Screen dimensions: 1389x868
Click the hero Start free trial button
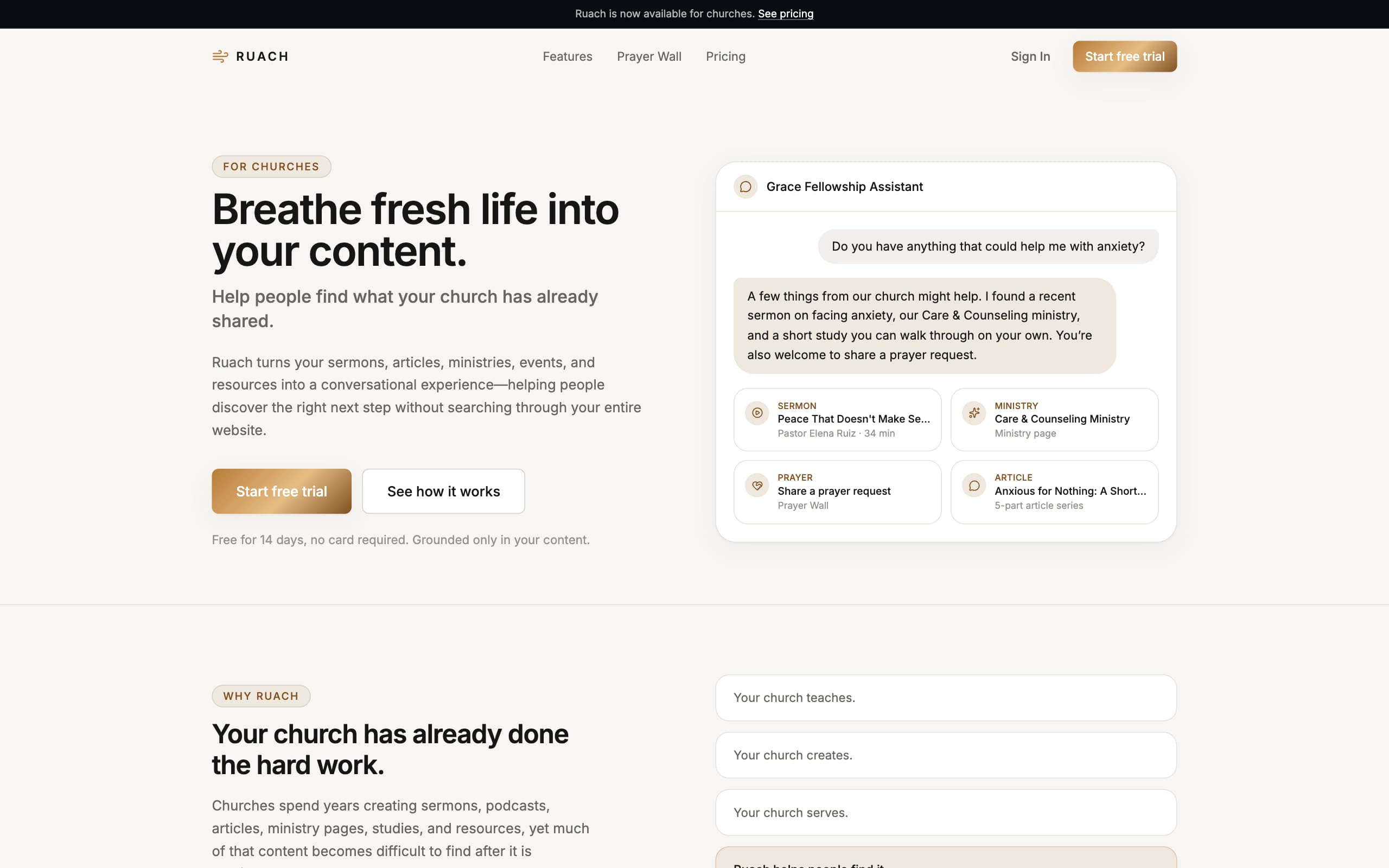pyautogui.click(x=281, y=492)
